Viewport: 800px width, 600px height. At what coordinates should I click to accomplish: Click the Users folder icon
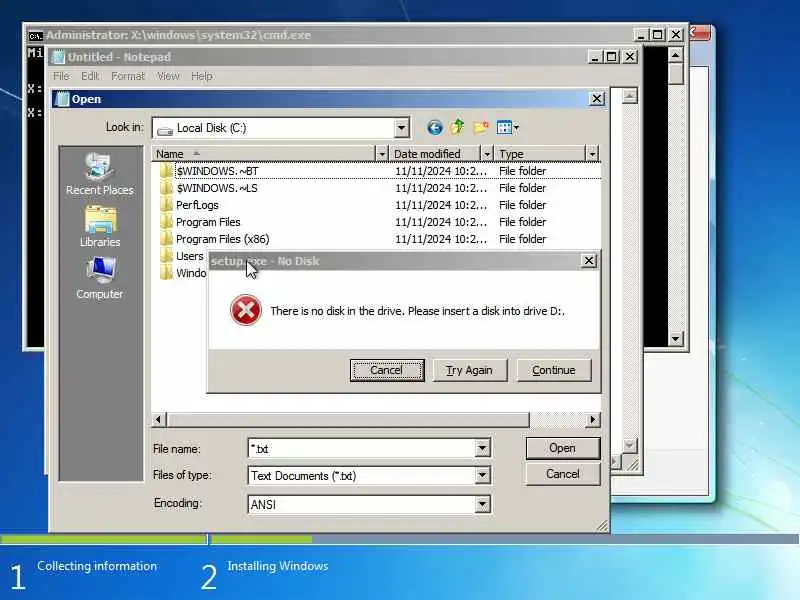165,256
